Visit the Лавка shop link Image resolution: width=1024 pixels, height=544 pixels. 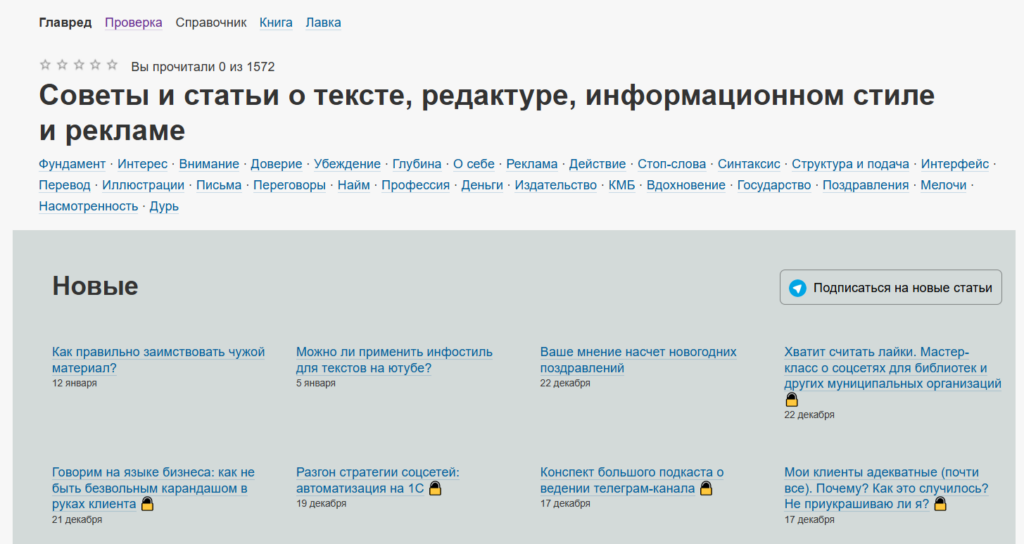coord(323,22)
